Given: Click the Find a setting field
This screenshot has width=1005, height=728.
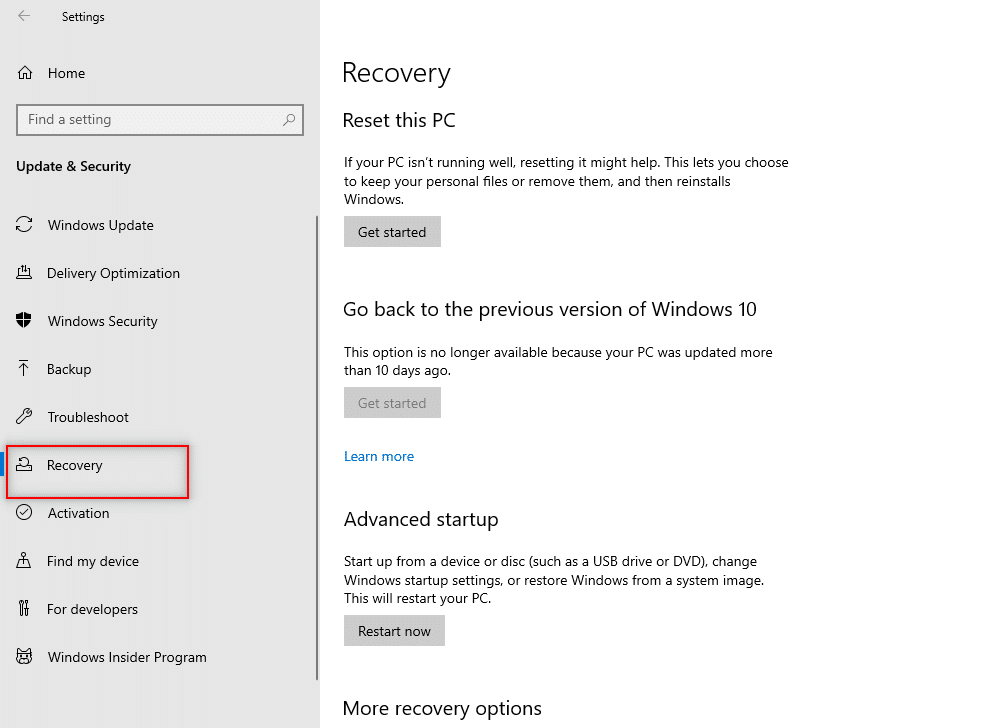Looking at the screenshot, I should click(x=160, y=120).
